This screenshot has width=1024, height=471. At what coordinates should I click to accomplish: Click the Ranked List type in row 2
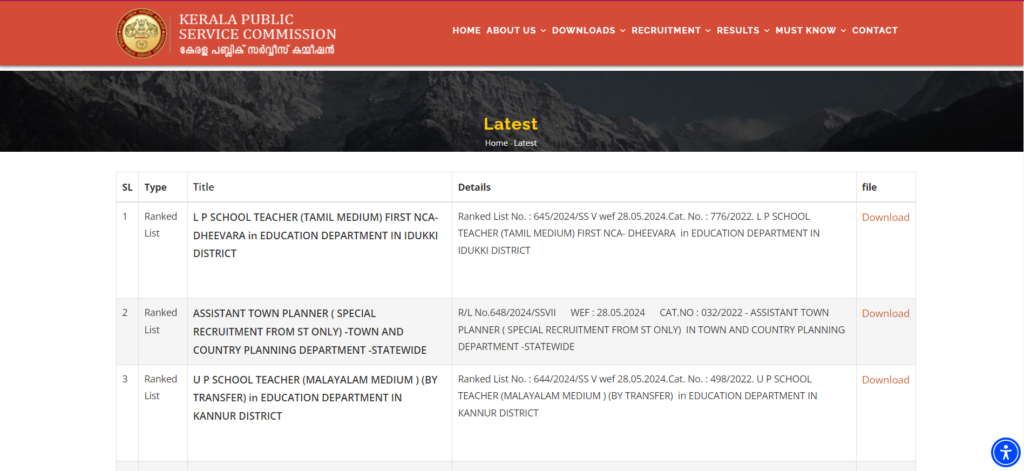coord(161,321)
